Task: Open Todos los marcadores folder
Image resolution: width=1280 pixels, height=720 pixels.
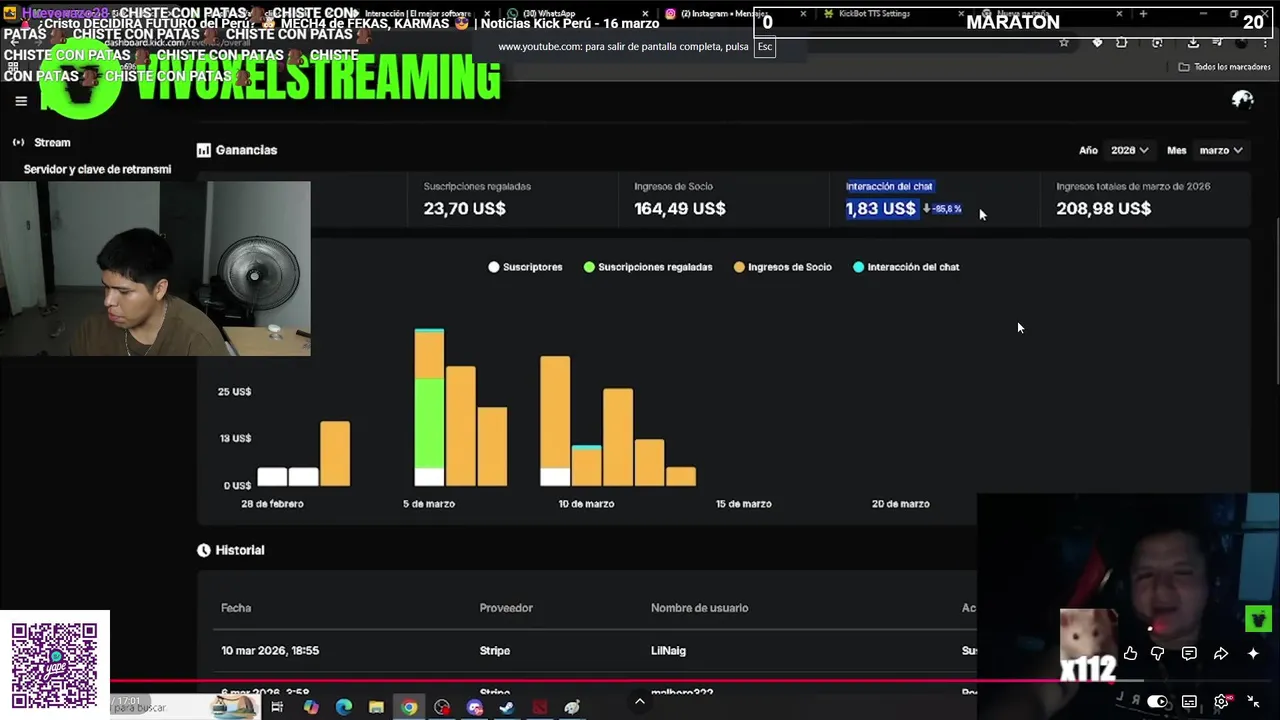Action: point(1224,67)
